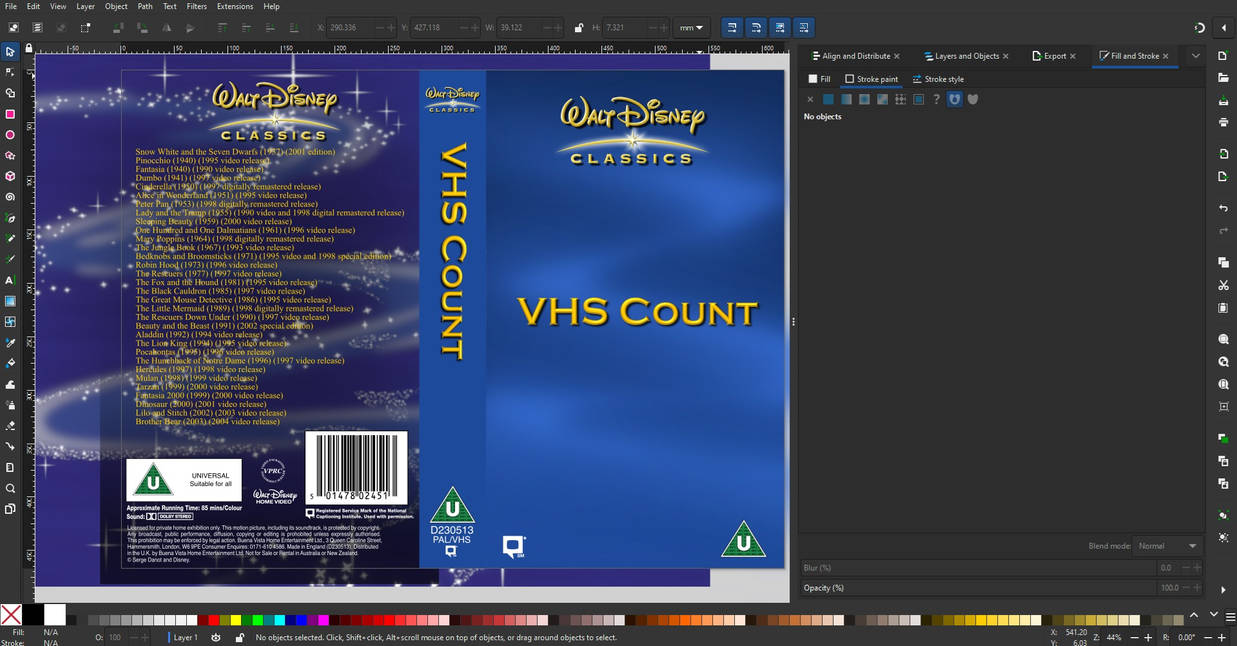The image size is (1237, 646).
Task: Open the Extensions menu
Action: click(x=235, y=6)
